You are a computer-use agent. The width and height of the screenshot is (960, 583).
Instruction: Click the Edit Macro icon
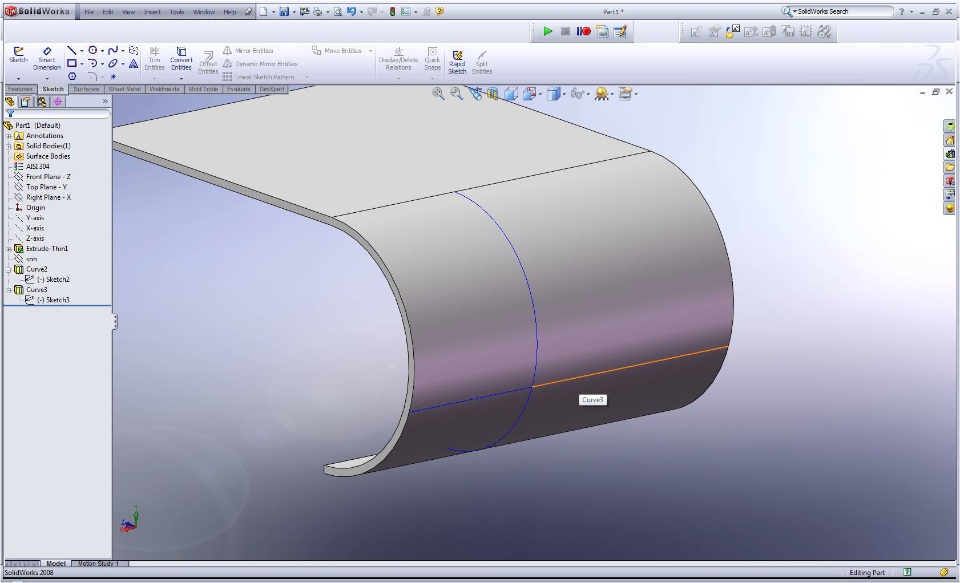coord(620,31)
